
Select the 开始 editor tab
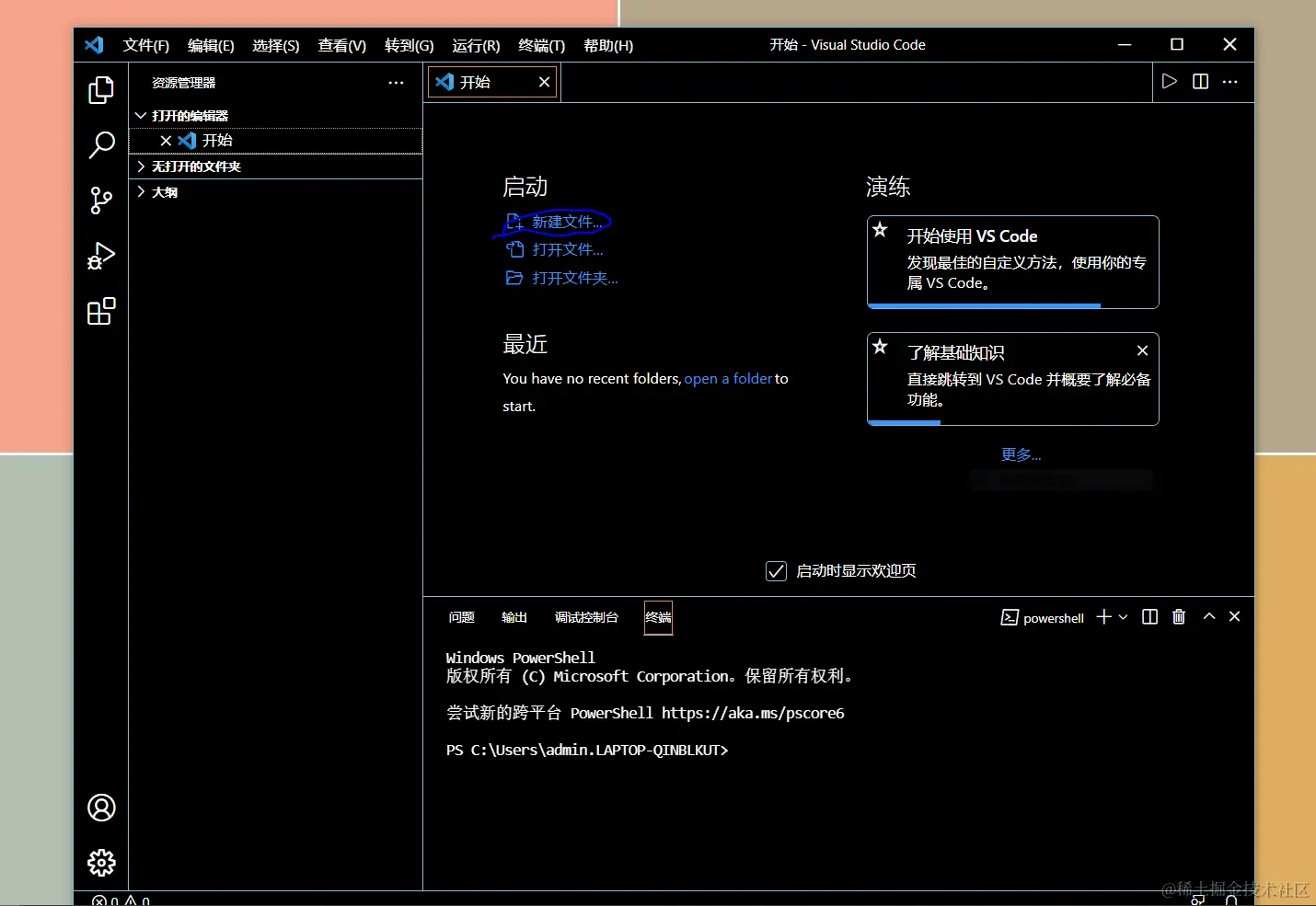tap(492, 82)
